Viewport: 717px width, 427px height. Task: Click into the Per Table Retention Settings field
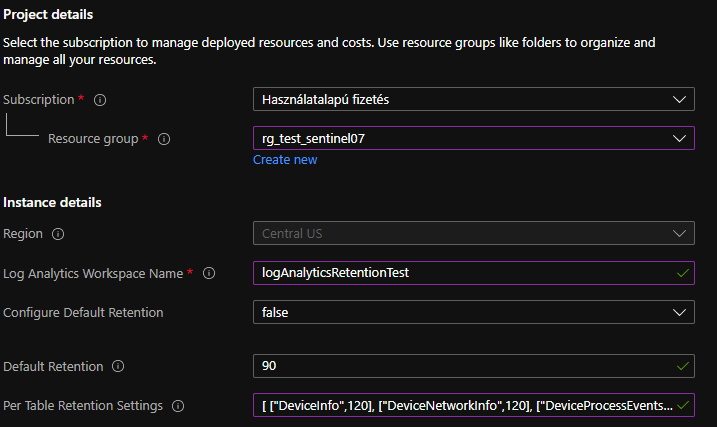click(460, 406)
